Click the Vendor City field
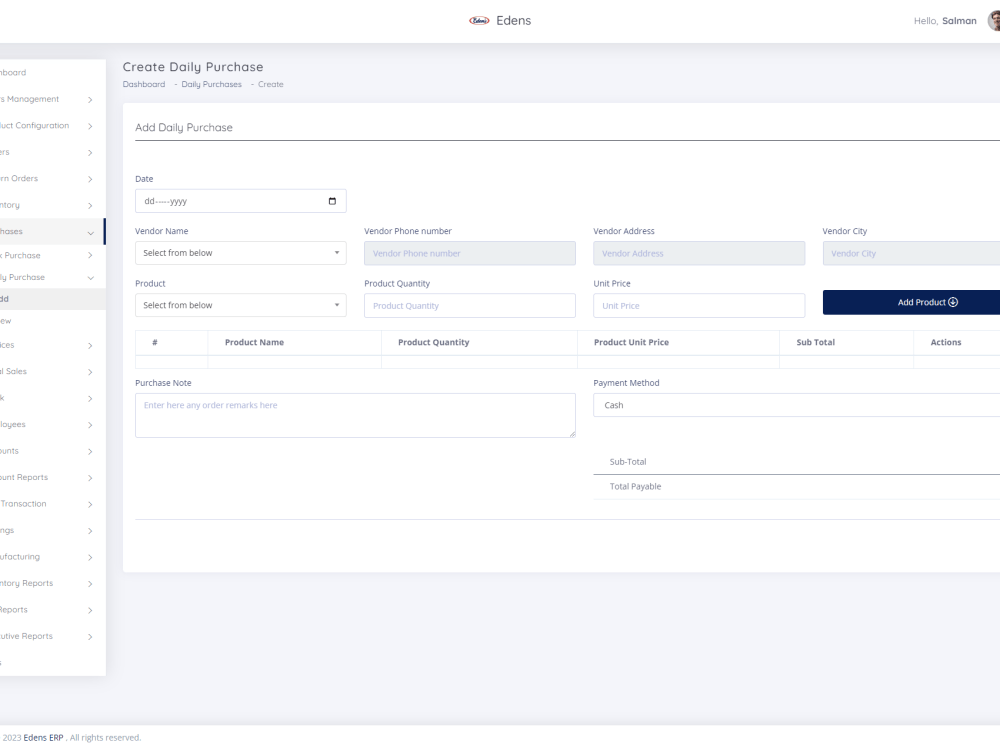The width and height of the screenshot is (1000, 750). click(911, 253)
